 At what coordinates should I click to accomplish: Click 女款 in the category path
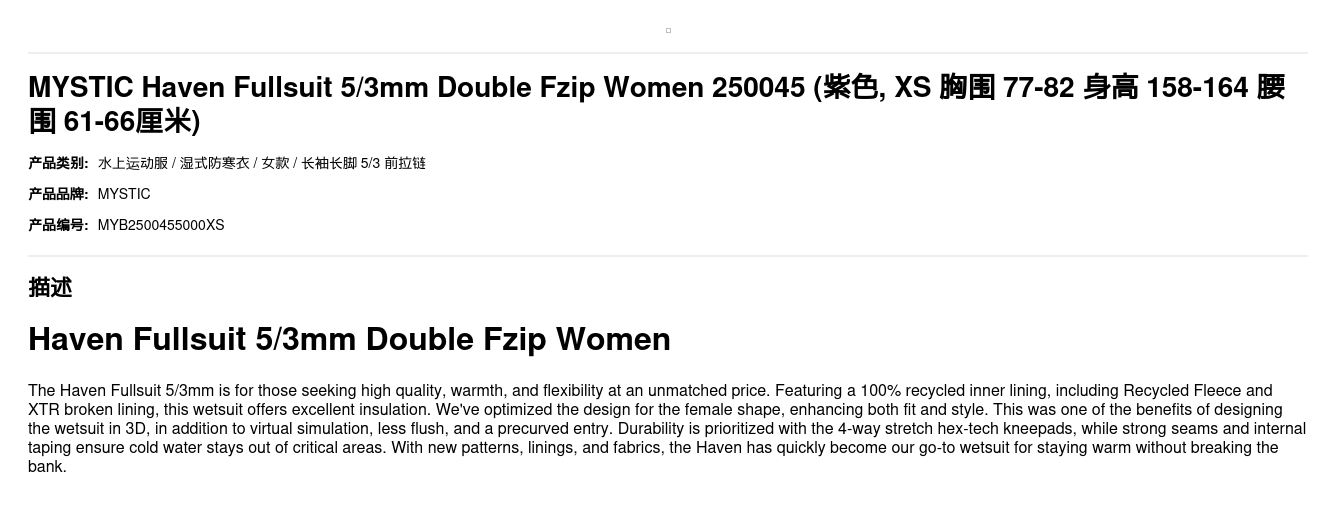point(275,163)
